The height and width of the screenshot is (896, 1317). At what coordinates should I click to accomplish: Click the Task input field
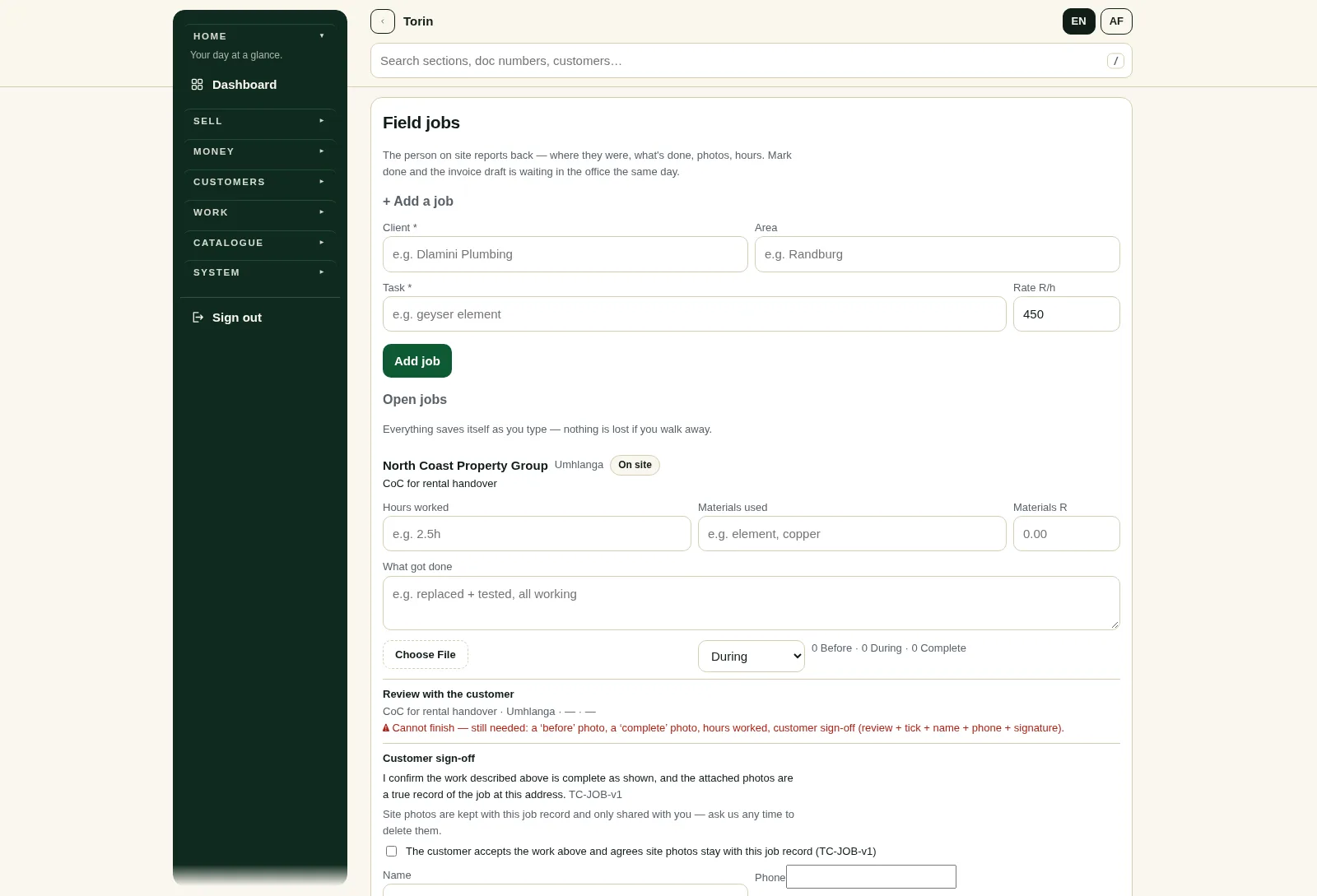(695, 314)
